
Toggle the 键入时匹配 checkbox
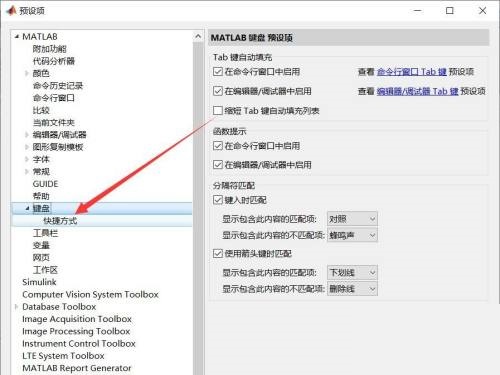pos(218,200)
